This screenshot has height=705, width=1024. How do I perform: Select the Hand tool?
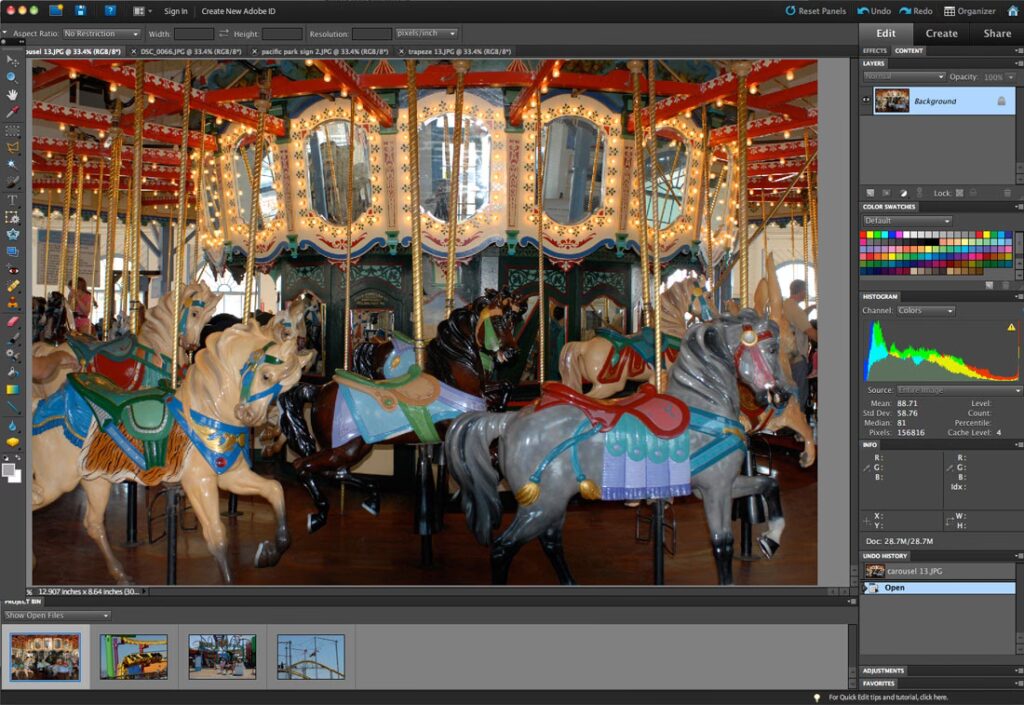(12, 94)
